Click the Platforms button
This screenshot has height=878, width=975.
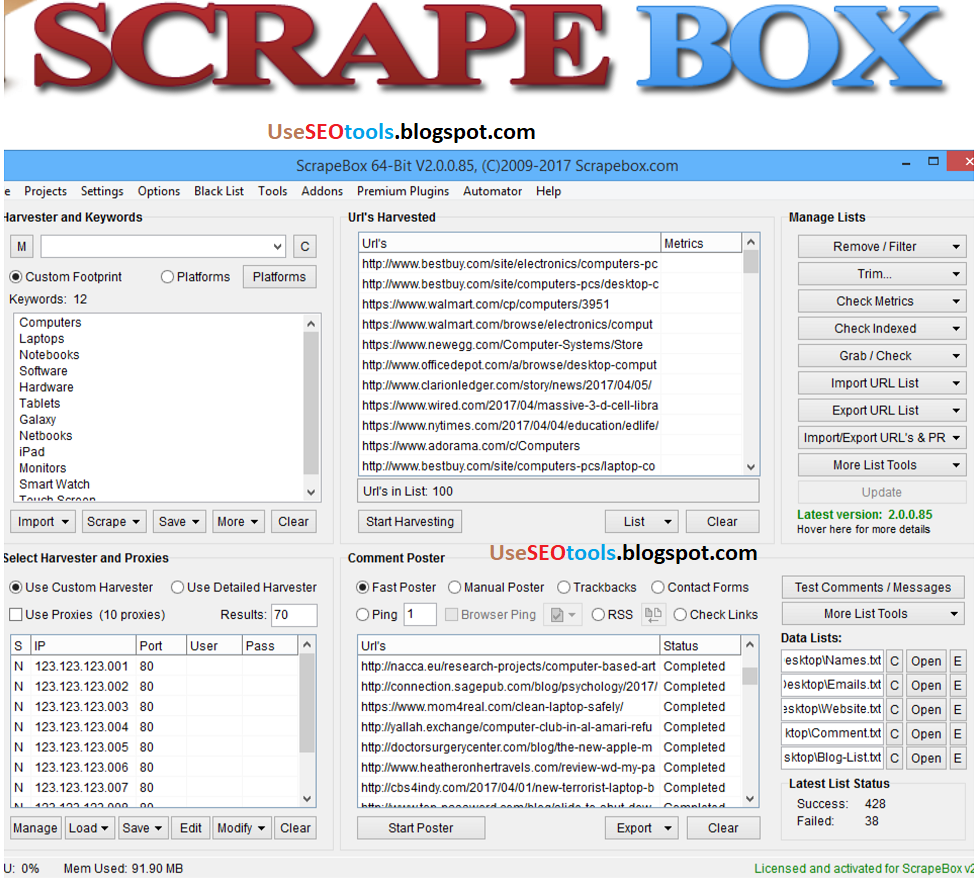click(279, 277)
